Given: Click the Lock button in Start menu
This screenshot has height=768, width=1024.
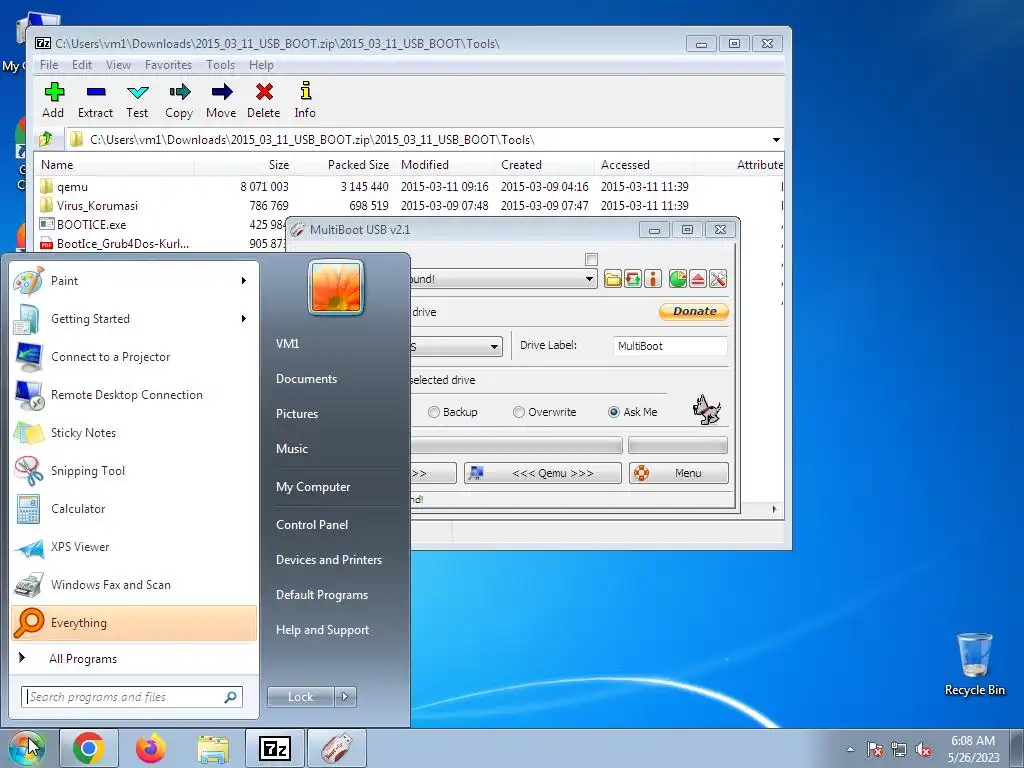Looking at the screenshot, I should (300, 697).
